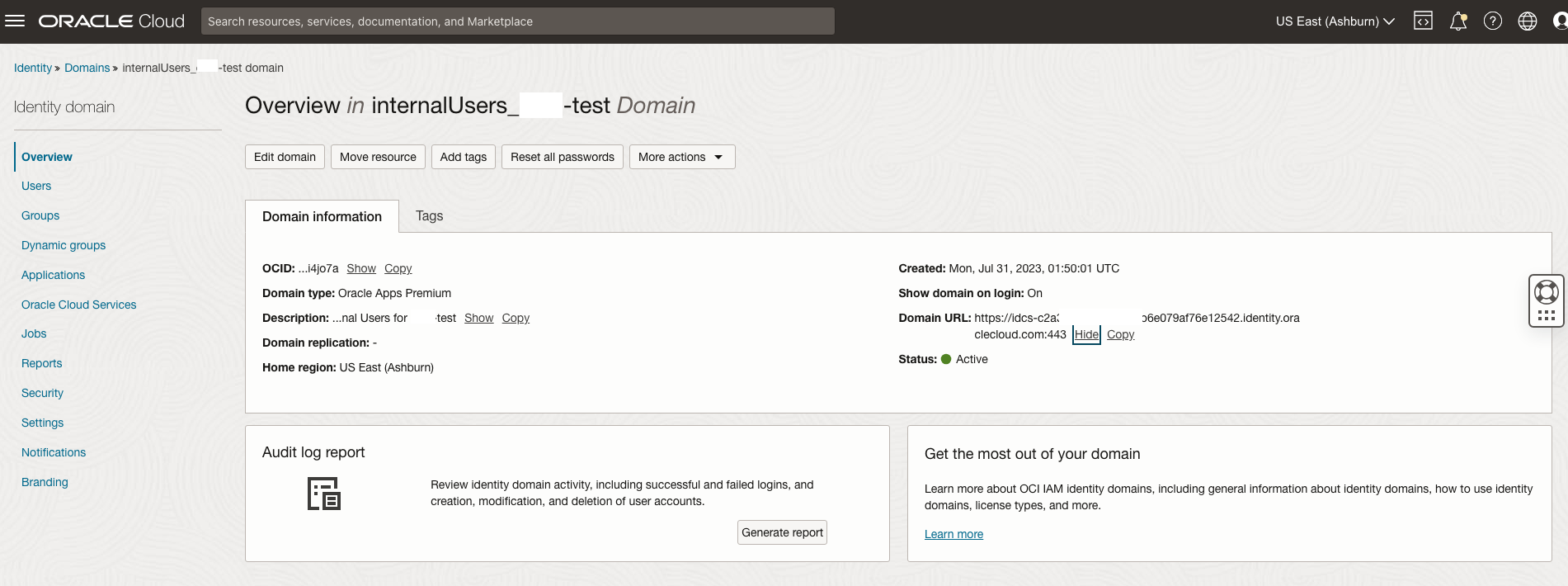Open the Learn more link
The width and height of the screenshot is (1568, 586).
click(x=954, y=534)
